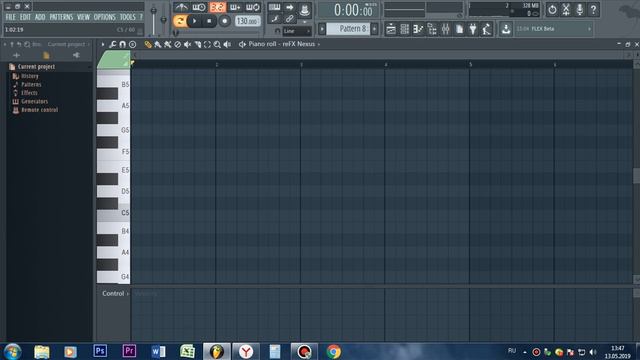Click the Pattern 8 name field
Viewport: 640px width, 360px height.
[349, 29]
